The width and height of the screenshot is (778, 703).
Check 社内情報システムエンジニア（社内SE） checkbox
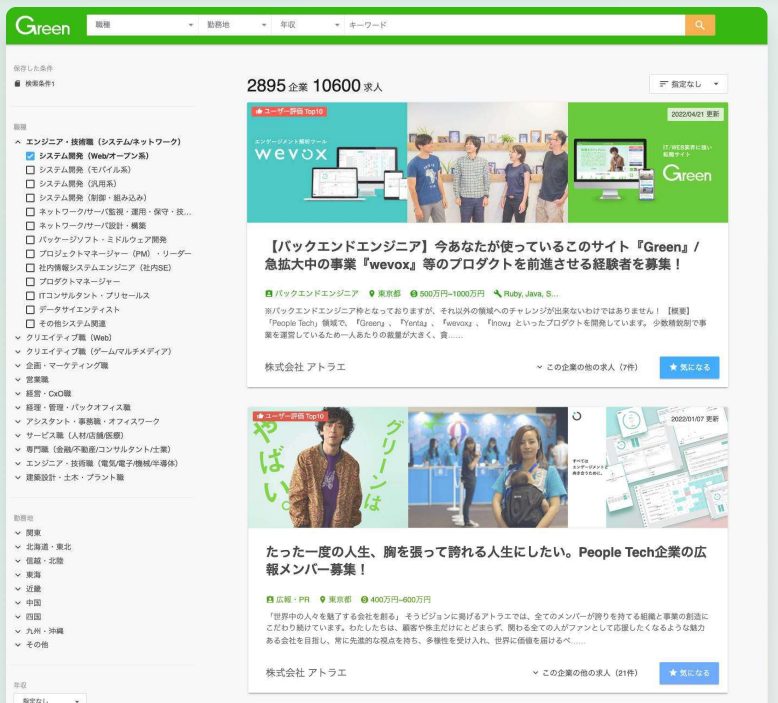[x=30, y=267]
